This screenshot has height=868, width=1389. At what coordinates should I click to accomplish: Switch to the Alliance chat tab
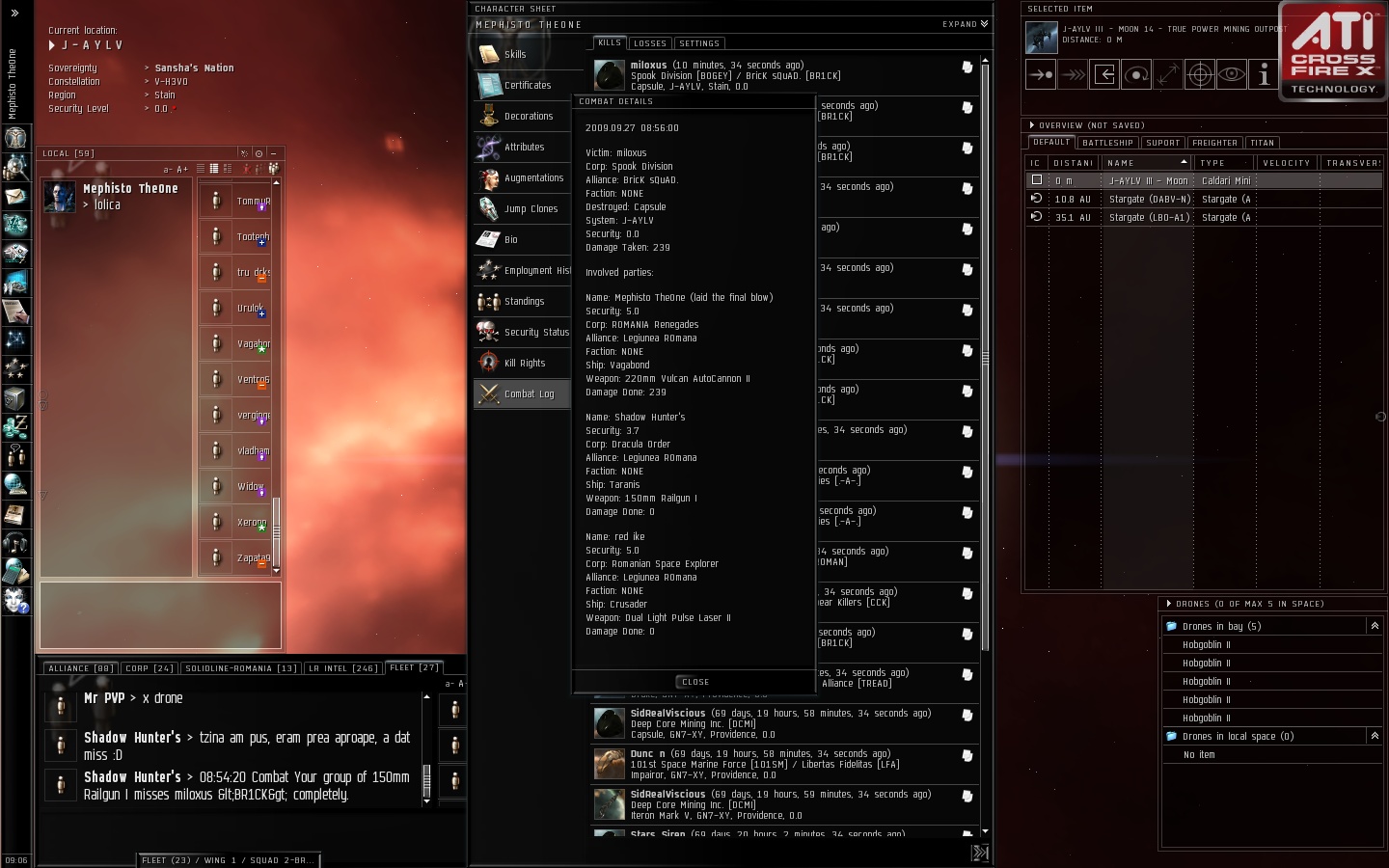click(81, 668)
